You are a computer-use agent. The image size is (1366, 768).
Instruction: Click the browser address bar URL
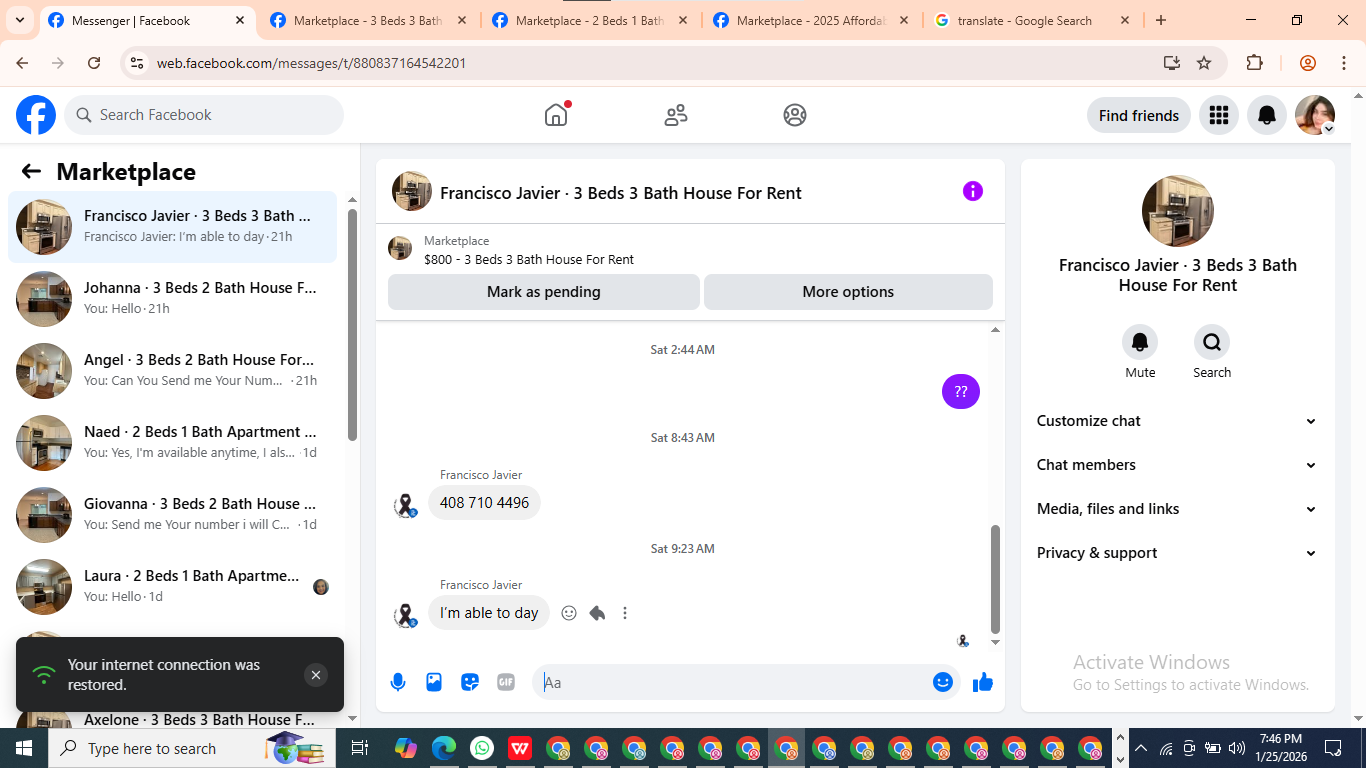311,63
